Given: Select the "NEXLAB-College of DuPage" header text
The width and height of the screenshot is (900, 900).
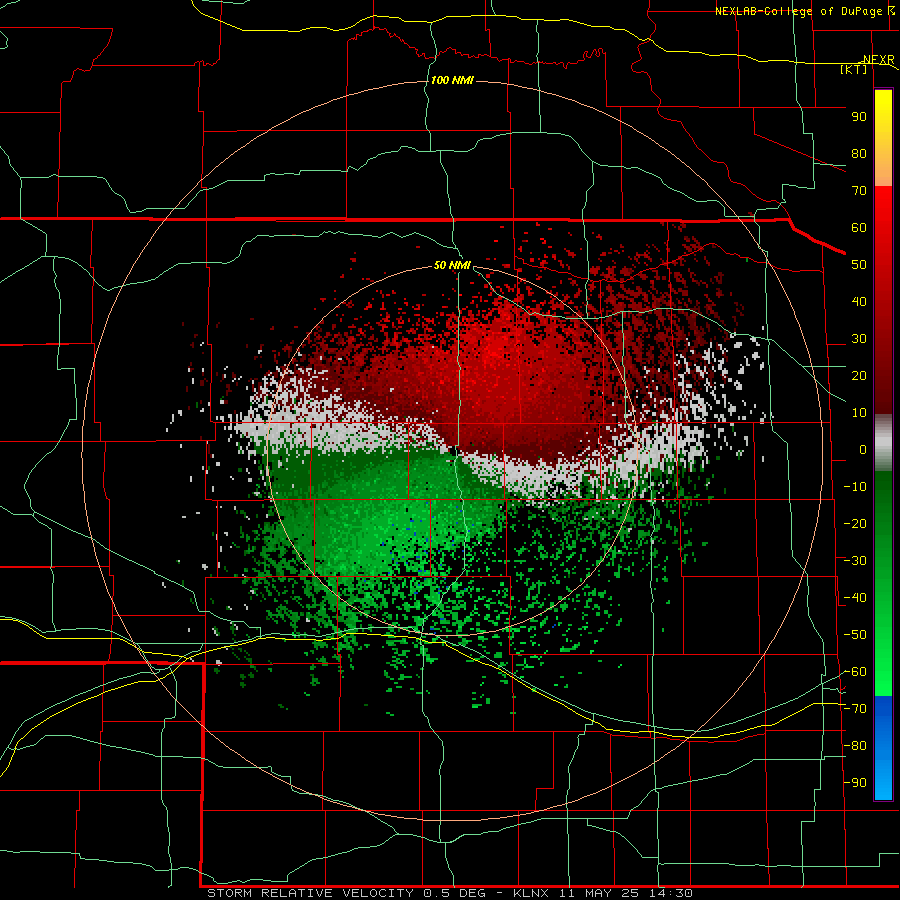Looking at the screenshot, I should coord(799,11).
